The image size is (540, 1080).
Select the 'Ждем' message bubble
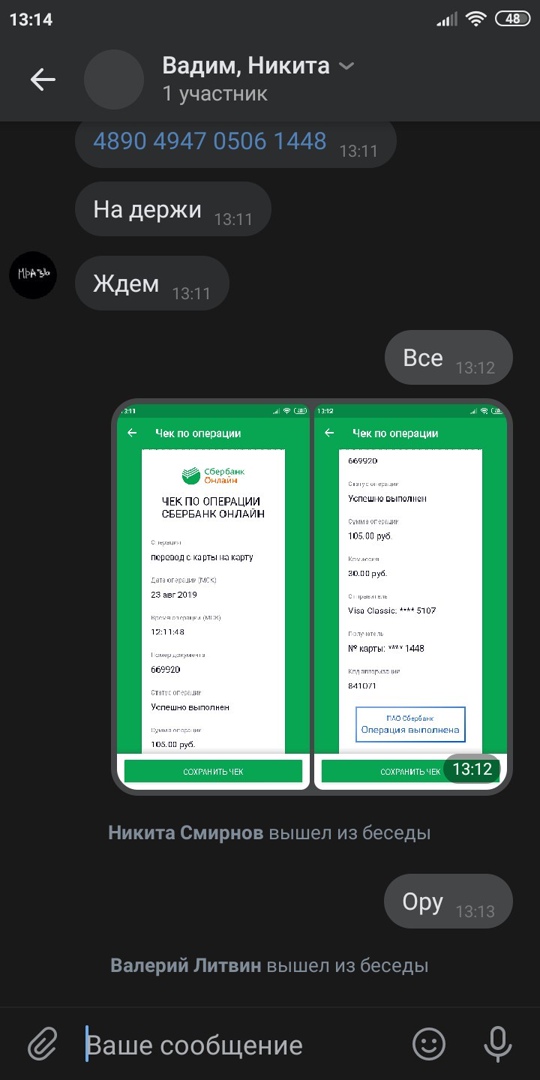(152, 283)
